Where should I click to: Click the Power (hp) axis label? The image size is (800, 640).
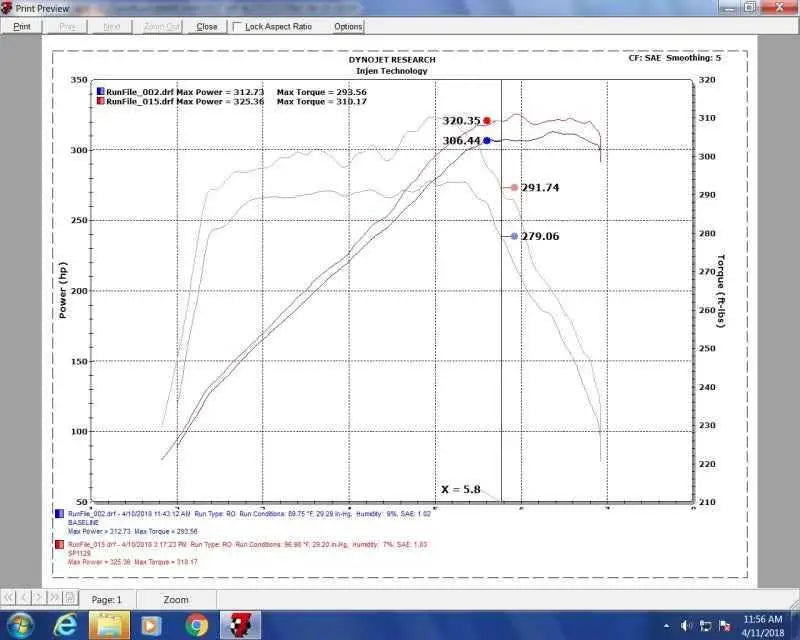(x=63, y=290)
